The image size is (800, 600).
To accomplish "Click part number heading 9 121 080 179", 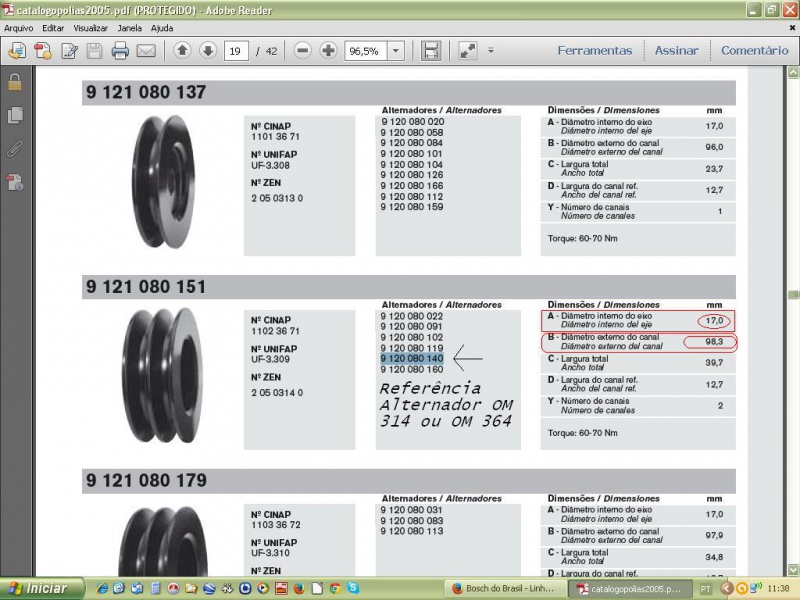I will point(146,481).
